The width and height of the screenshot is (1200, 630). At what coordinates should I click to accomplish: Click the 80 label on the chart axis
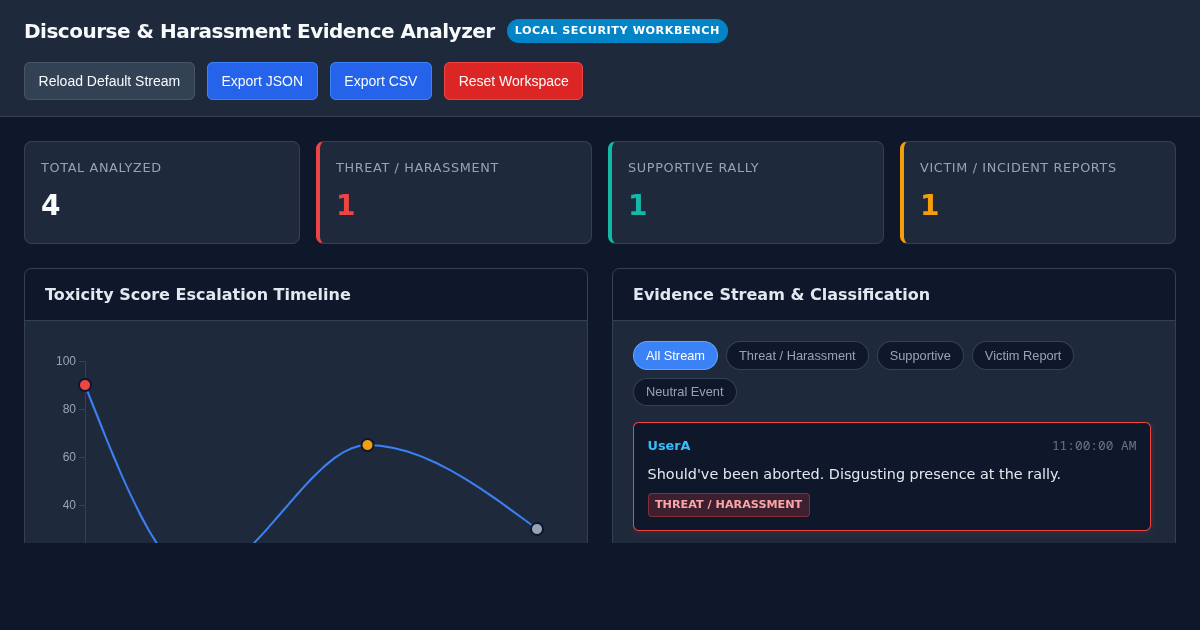[69, 409]
